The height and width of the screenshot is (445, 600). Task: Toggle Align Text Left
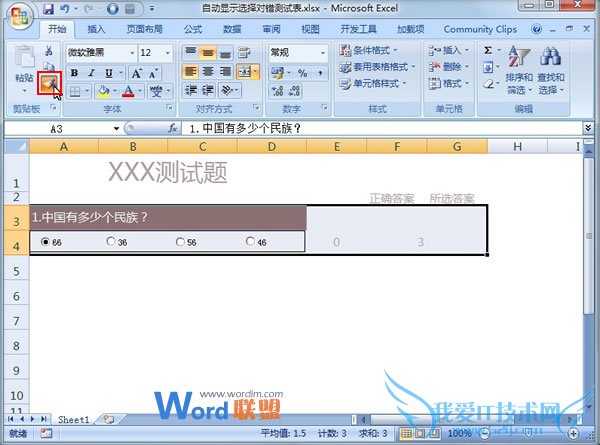click(x=191, y=72)
